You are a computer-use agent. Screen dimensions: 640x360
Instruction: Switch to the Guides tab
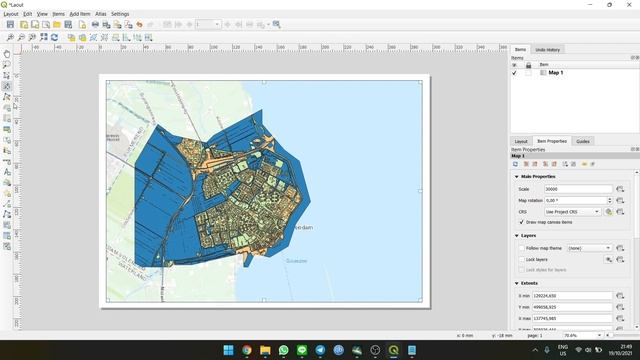pyautogui.click(x=582, y=141)
